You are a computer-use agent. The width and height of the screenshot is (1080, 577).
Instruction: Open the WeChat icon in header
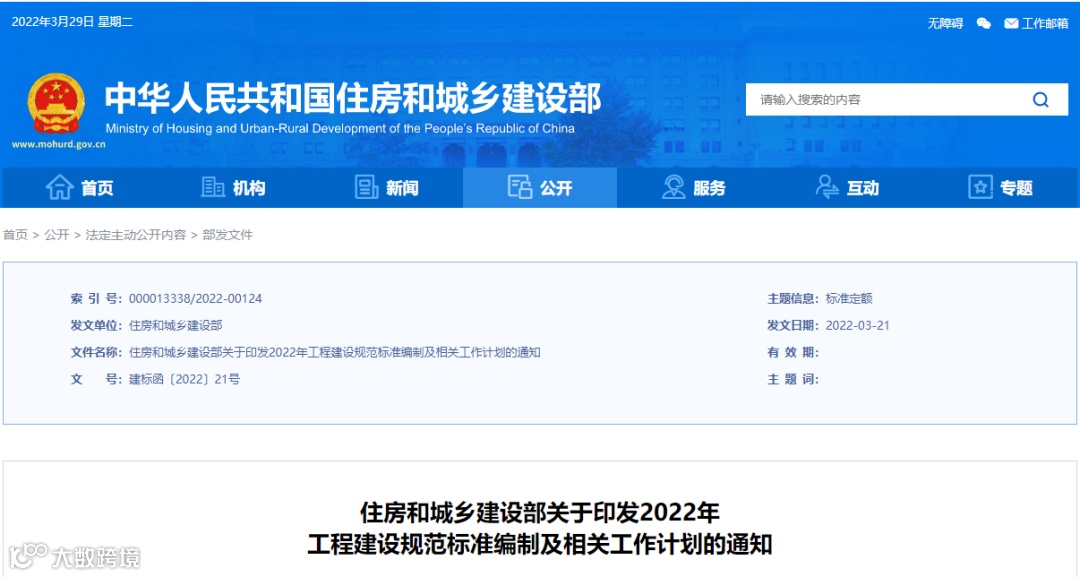coord(984,23)
